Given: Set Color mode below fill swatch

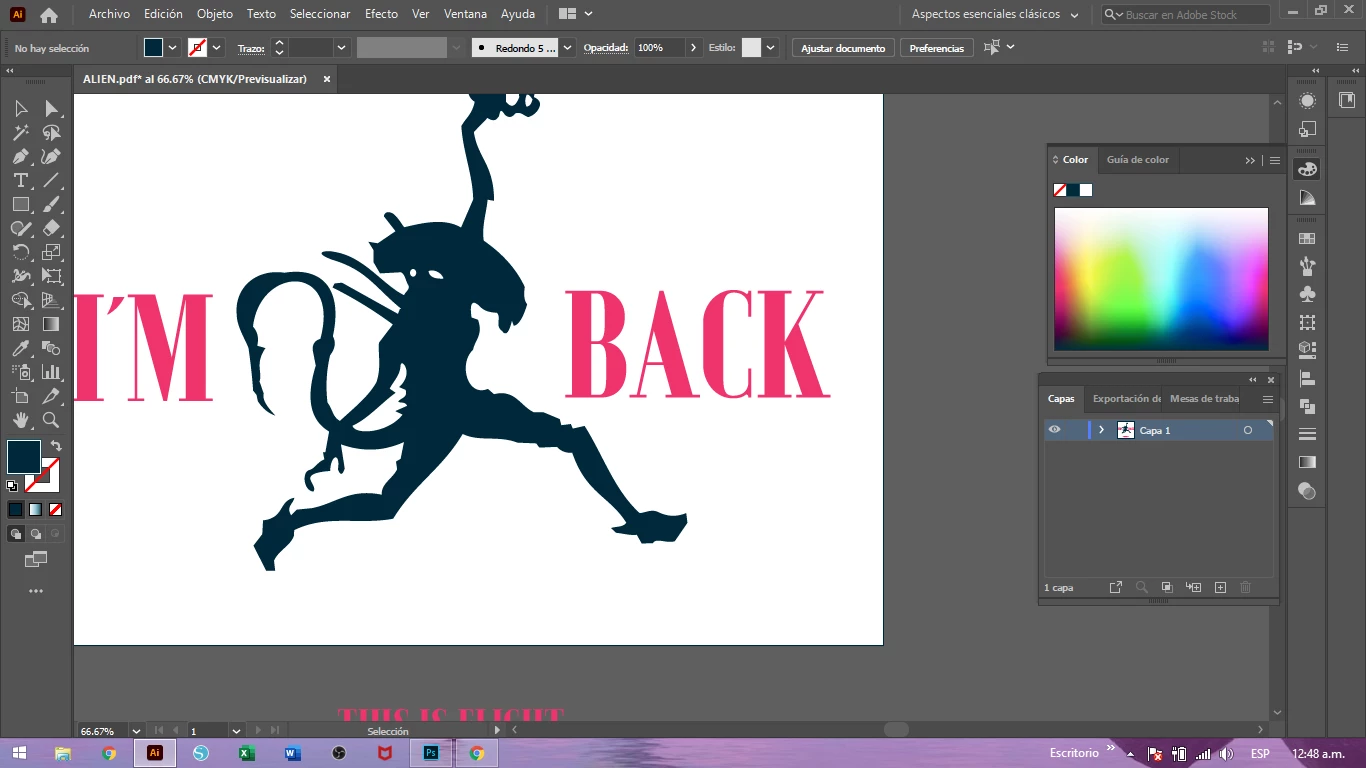Looking at the screenshot, I should 15,509.
